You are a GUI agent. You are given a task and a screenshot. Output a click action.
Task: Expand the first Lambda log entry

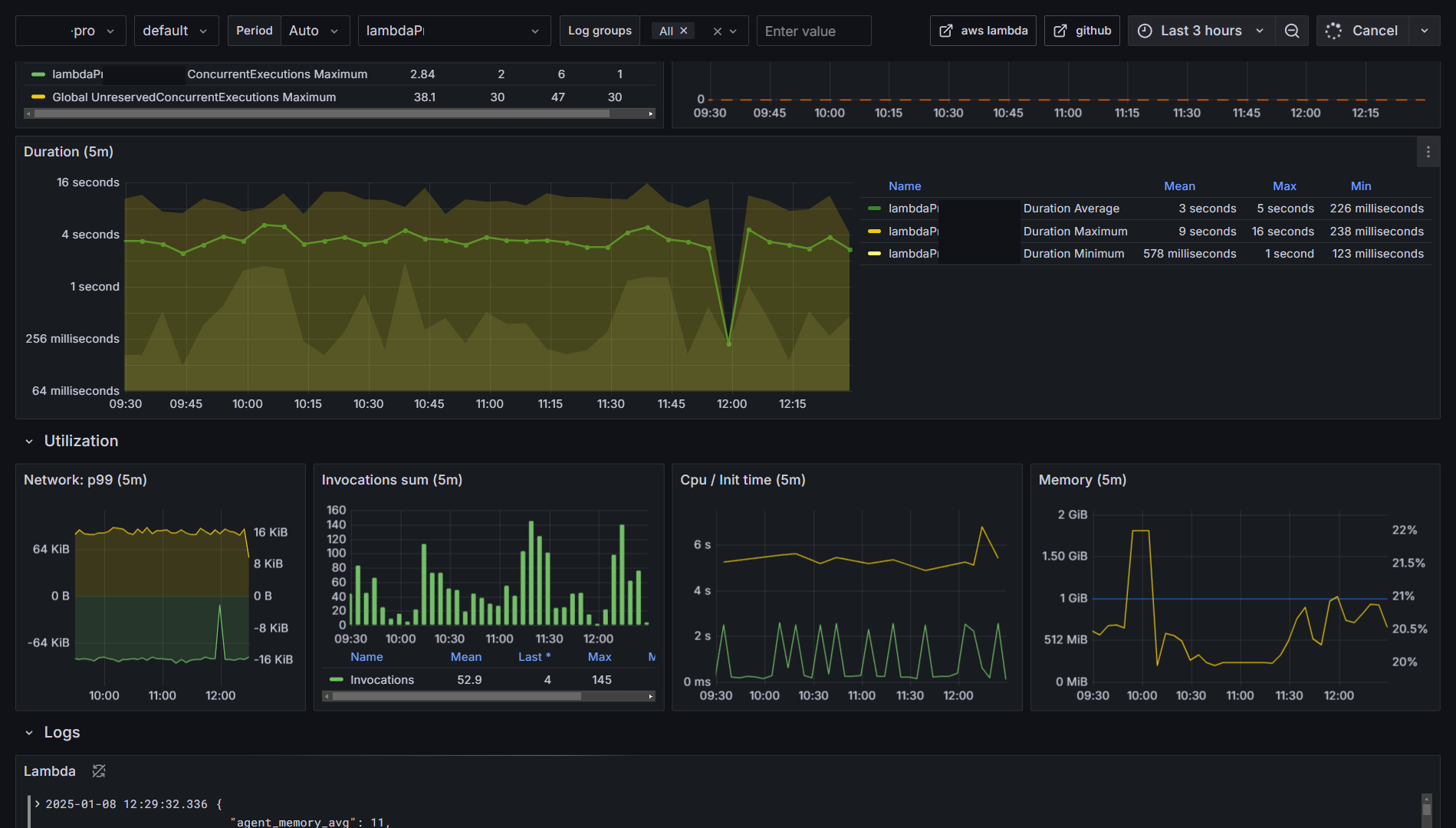(x=37, y=804)
